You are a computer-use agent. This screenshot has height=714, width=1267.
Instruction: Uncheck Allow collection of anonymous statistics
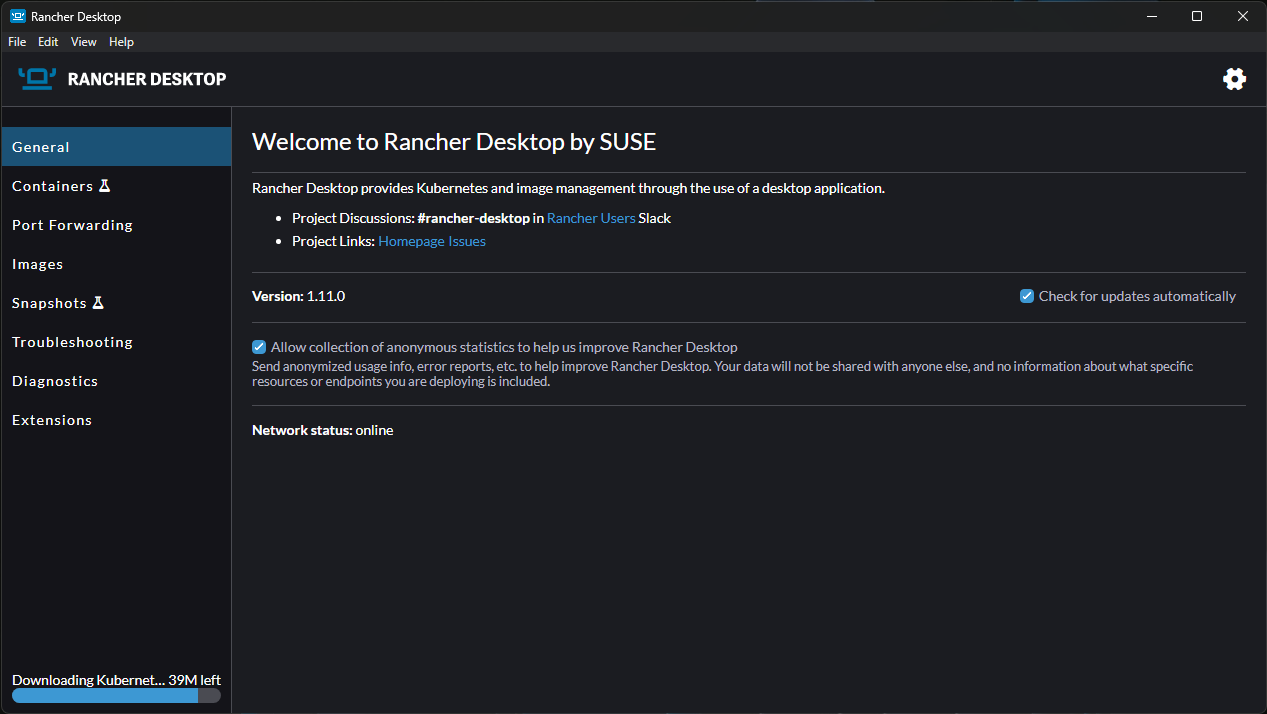point(259,347)
